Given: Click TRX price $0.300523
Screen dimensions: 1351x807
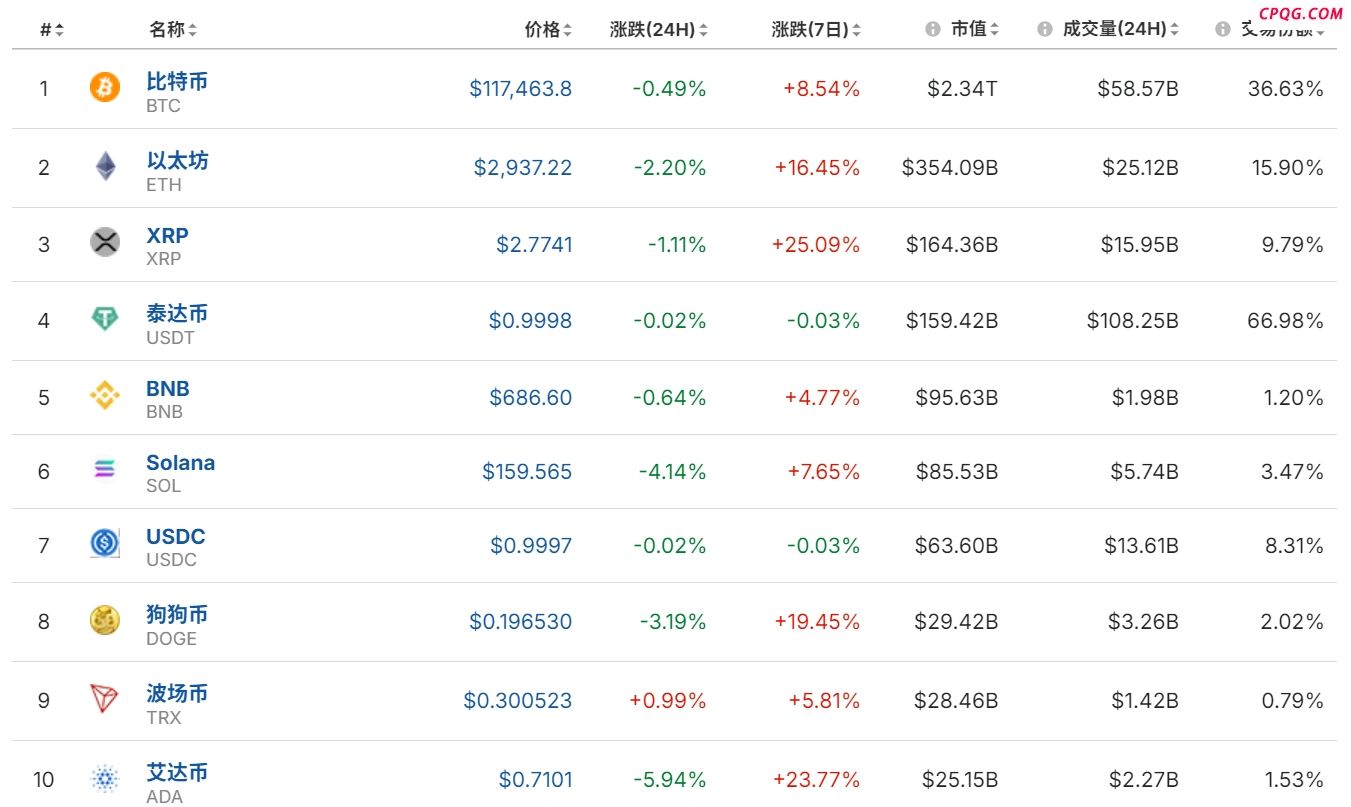Looking at the screenshot, I should point(518,700).
